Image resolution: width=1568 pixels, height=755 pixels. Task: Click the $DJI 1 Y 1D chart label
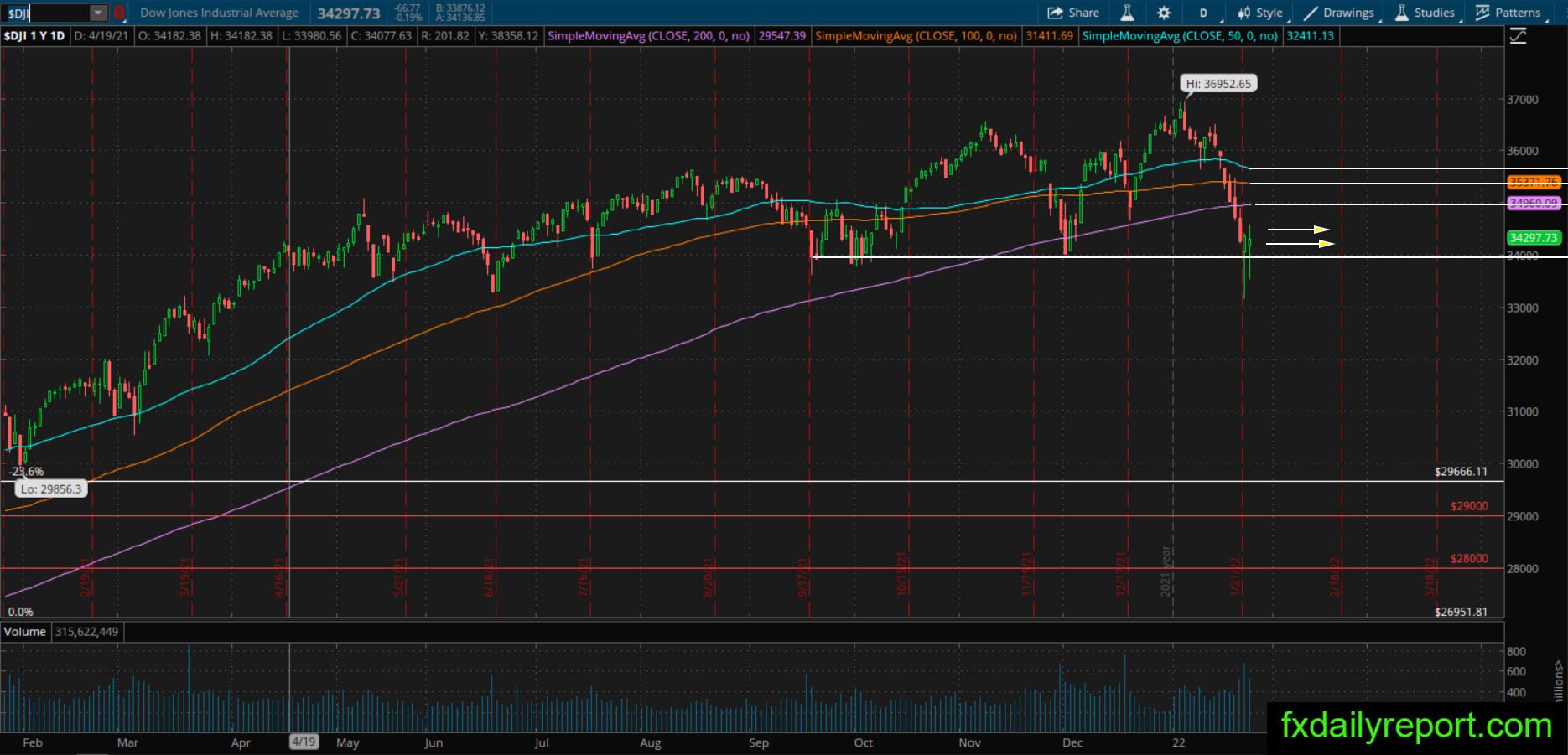click(x=34, y=36)
